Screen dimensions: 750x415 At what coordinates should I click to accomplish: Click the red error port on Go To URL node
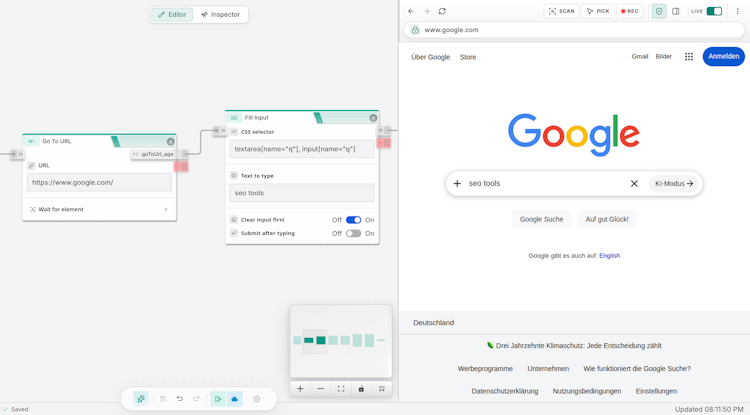181,166
